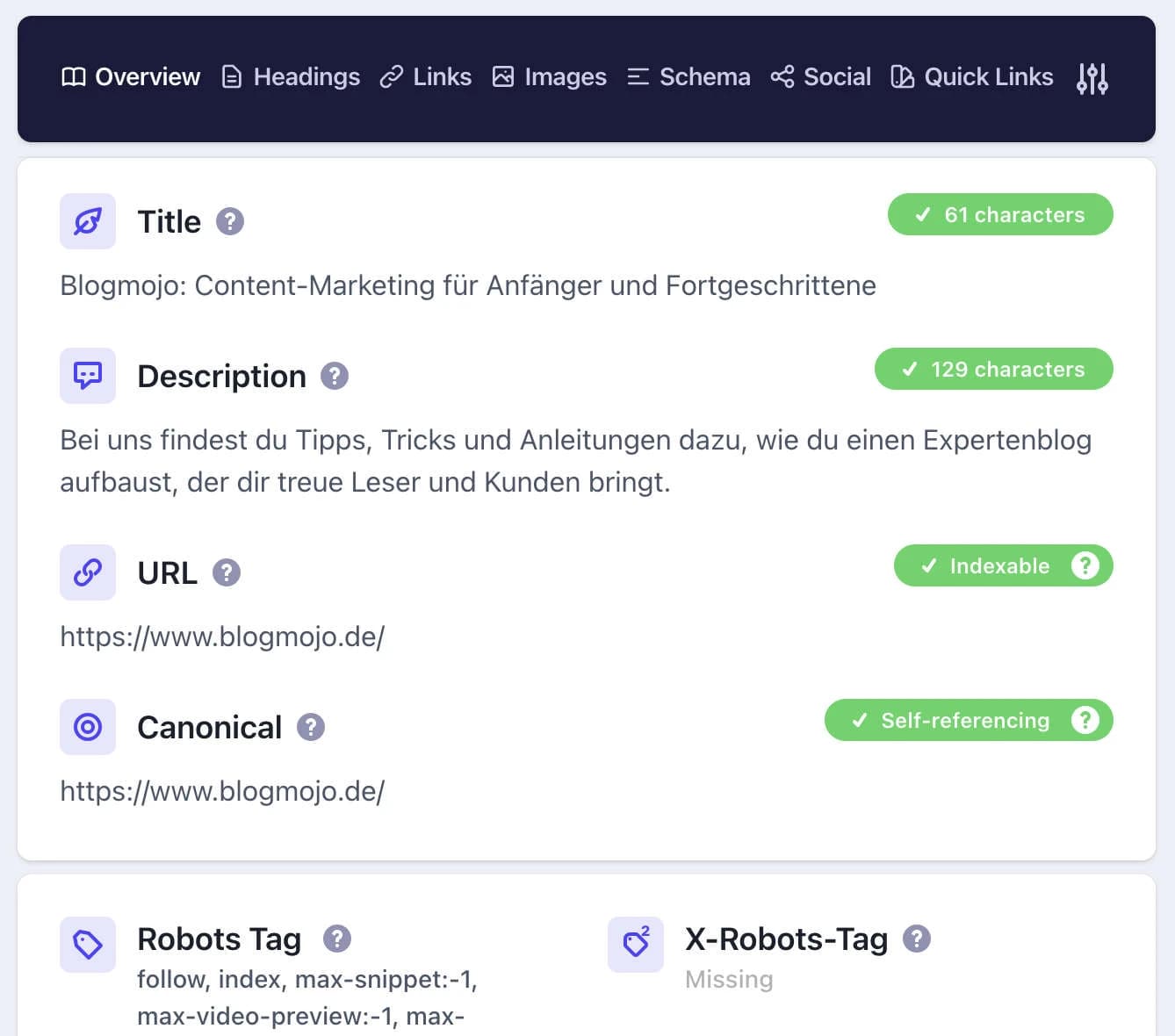Open the Links tab

426,77
